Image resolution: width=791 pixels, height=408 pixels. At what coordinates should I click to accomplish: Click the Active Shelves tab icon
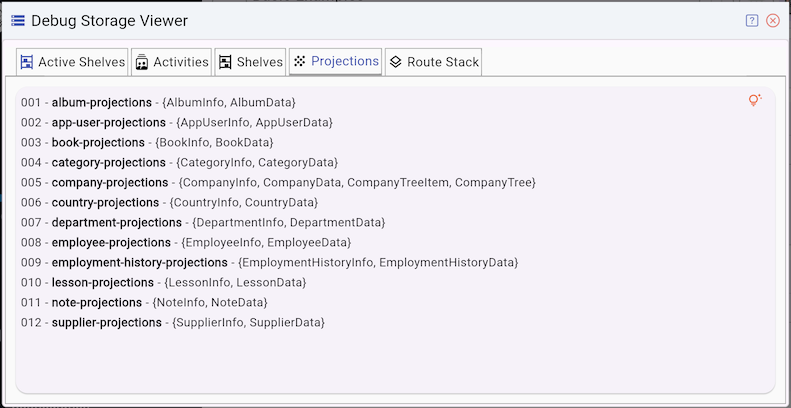(28, 62)
